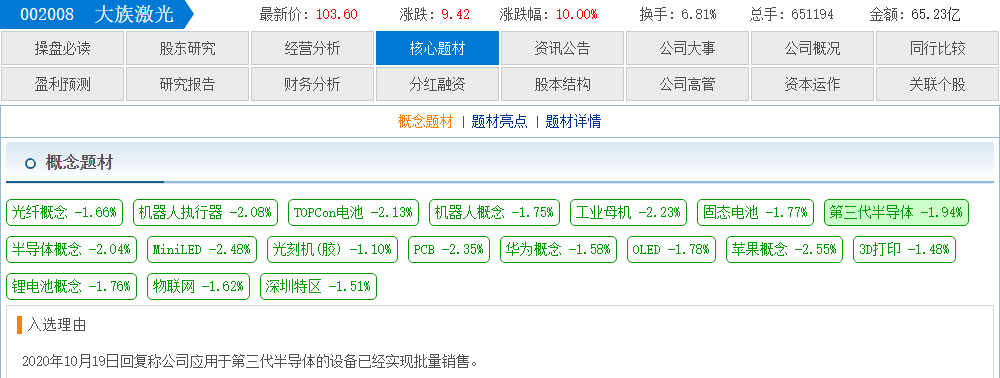Jump to 题材亮点 section

click(x=499, y=122)
